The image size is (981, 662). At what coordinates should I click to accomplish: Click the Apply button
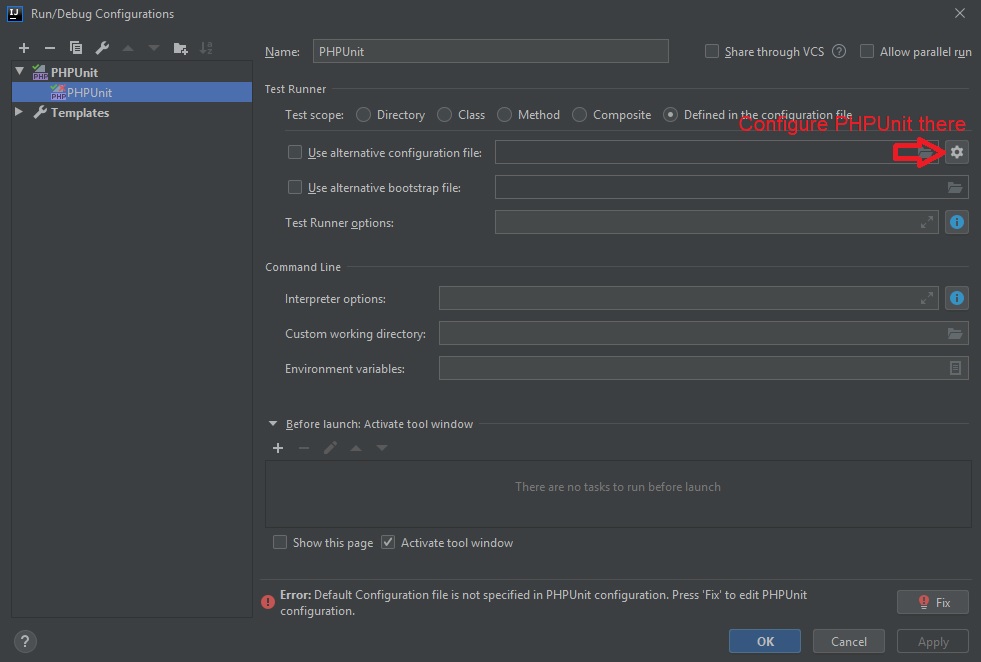933,641
